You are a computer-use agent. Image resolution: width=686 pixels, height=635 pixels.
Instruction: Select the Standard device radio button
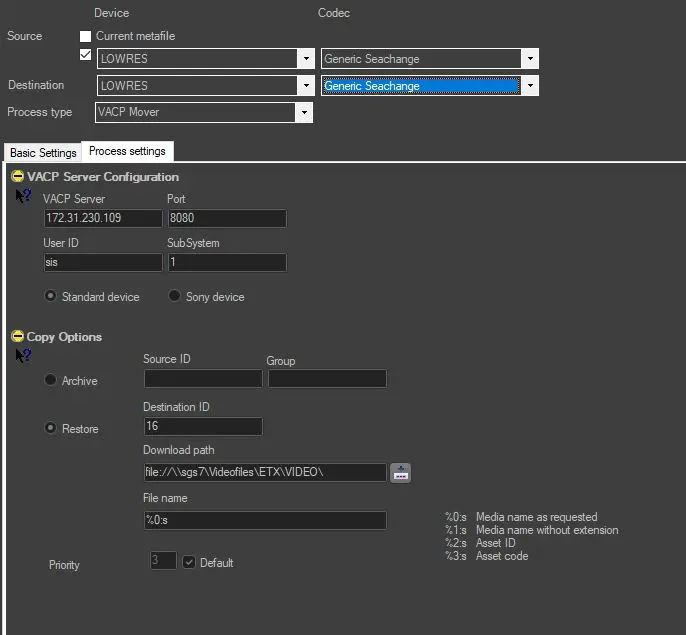point(51,297)
